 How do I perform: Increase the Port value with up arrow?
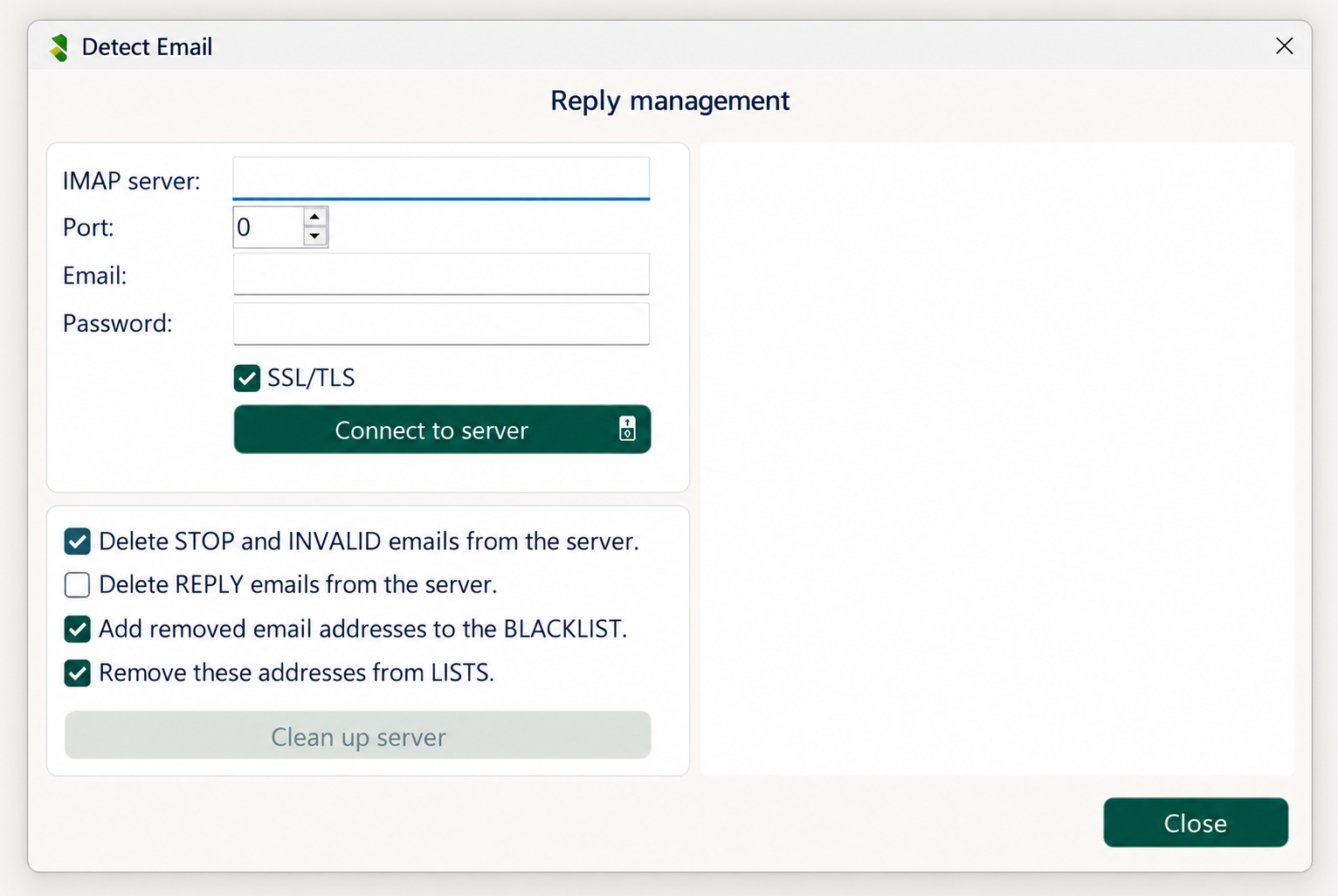(315, 217)
